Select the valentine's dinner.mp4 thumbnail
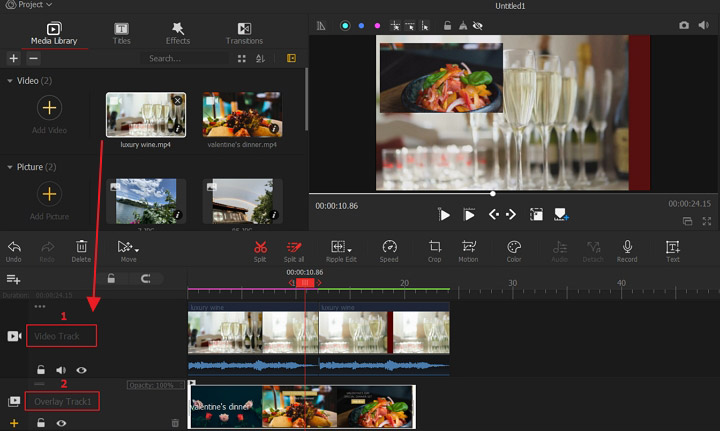720x431 pixels. pyautogui.click(x=242, y=114)
